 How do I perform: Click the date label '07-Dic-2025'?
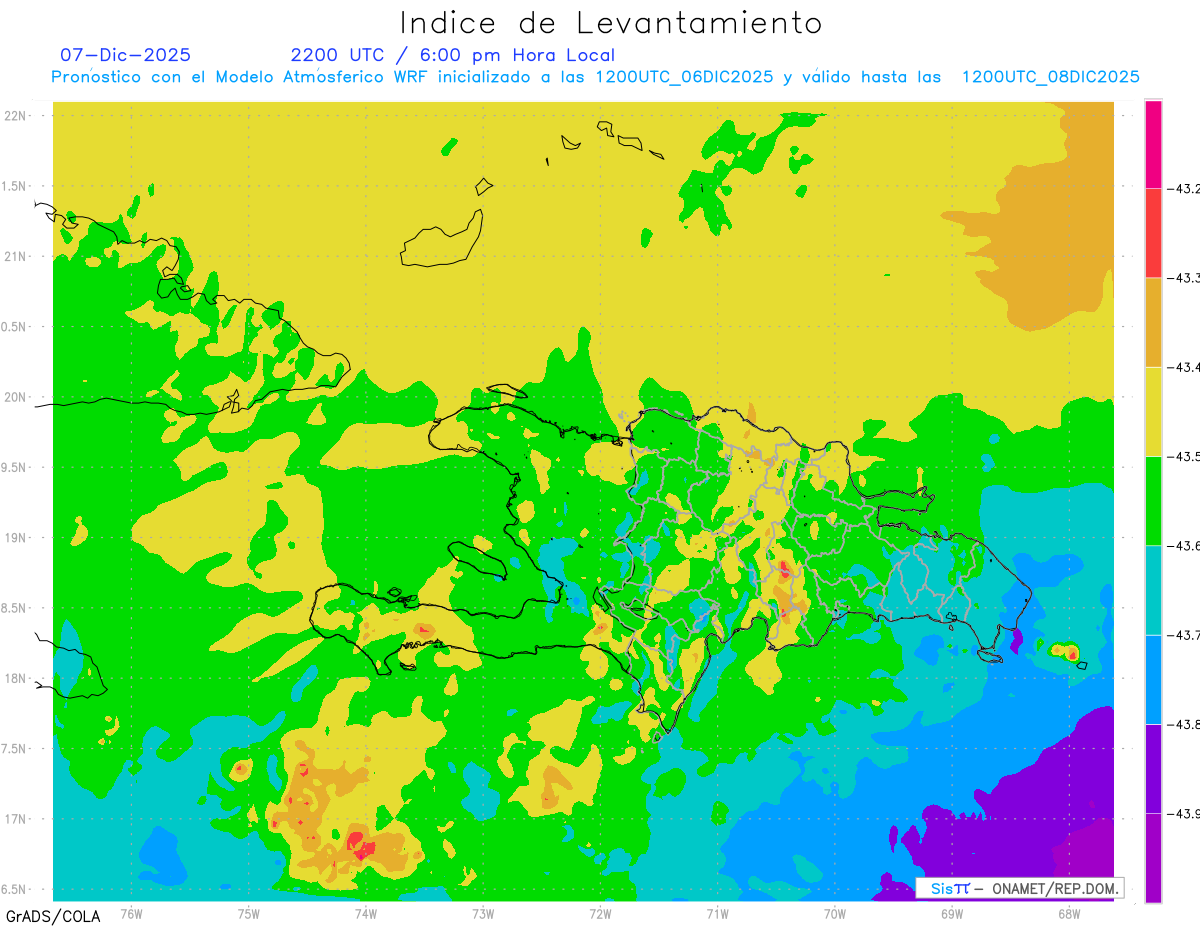pyautogui.click(x=125, y=55)
